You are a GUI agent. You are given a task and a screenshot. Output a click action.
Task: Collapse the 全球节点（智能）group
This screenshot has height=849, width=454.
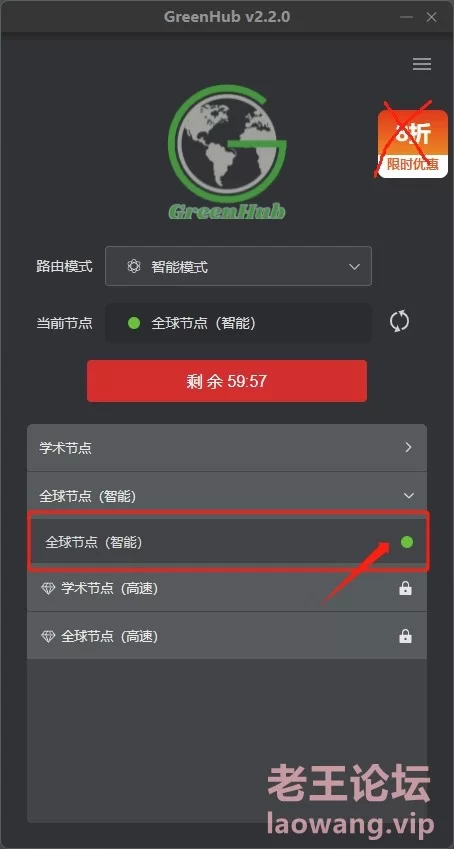(x=227, y=495)
